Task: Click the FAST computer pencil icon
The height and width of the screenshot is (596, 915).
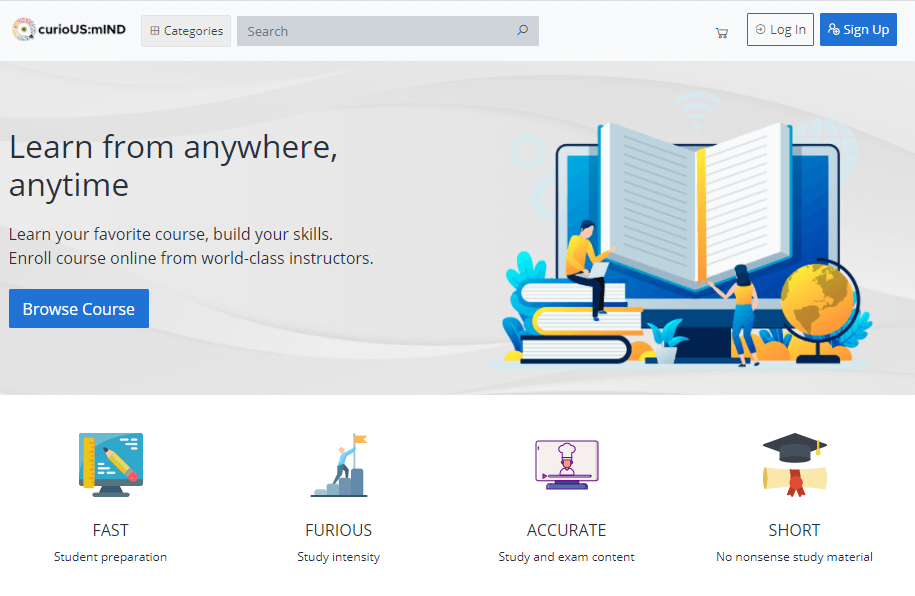Action: point(110,465)
